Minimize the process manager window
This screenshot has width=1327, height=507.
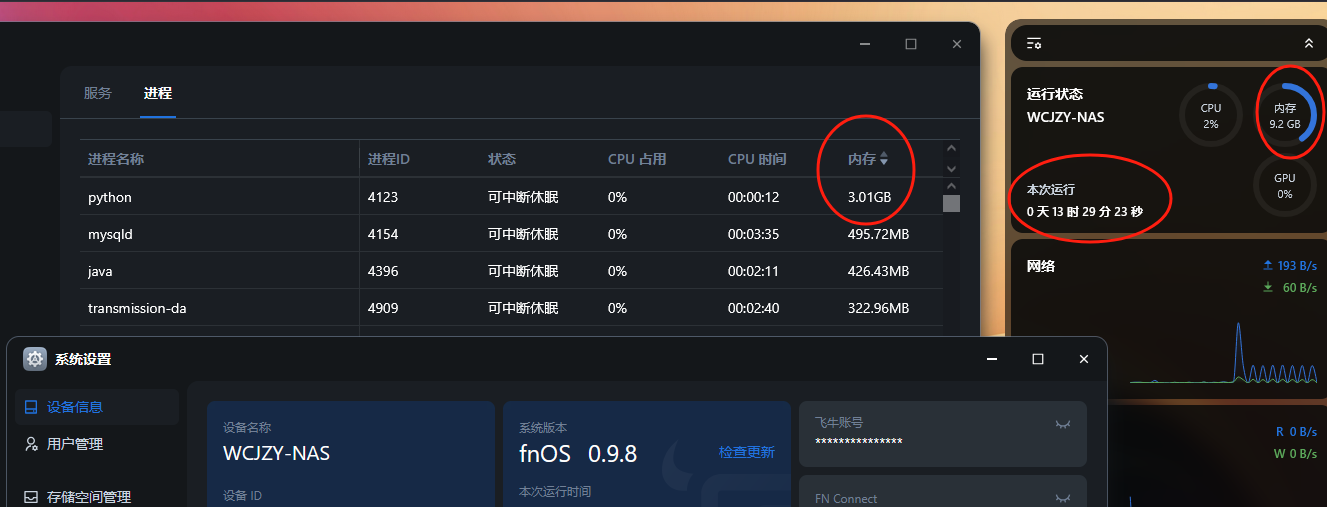coord(865,44)
